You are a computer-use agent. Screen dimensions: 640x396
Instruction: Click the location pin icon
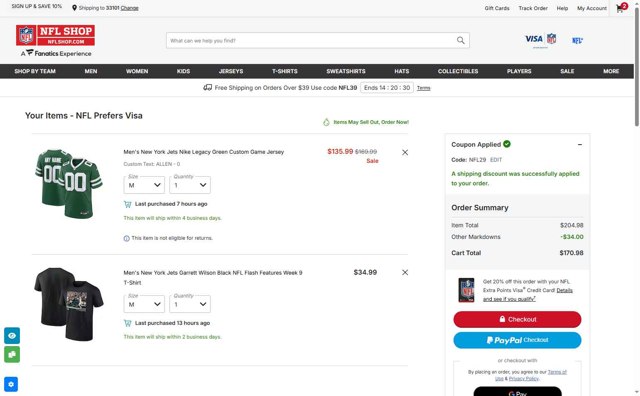click(x=74, y=8)
